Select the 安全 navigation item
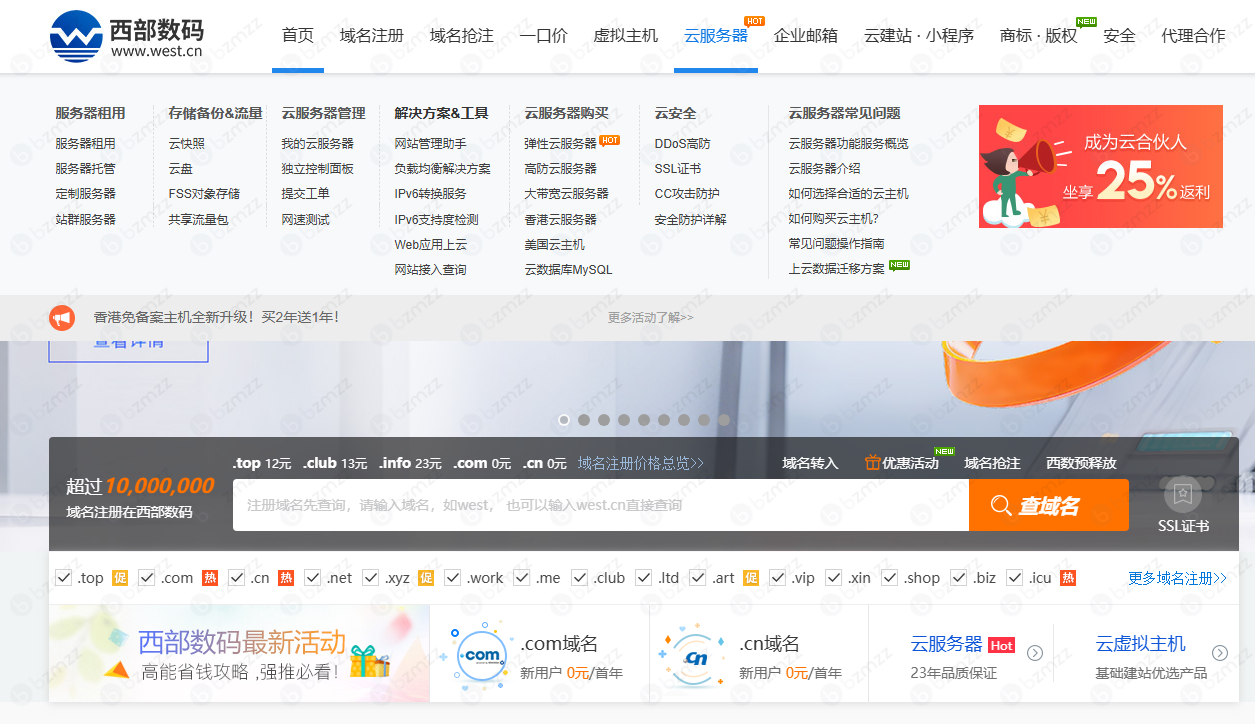The image size is (1255, 724). [x=1120, y=36]
